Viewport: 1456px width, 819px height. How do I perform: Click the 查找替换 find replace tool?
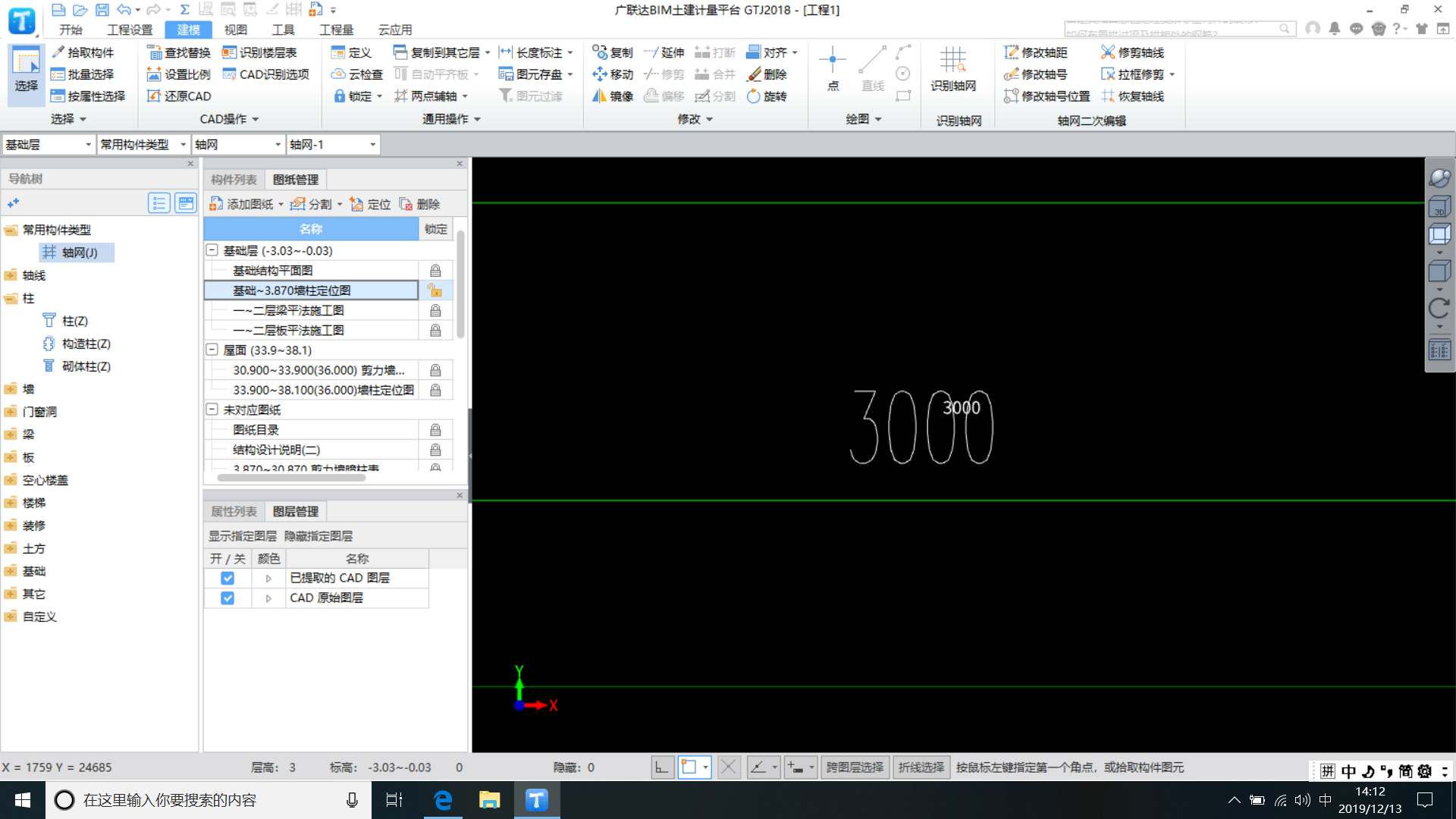pyautogui.click(x=179, y=52)
